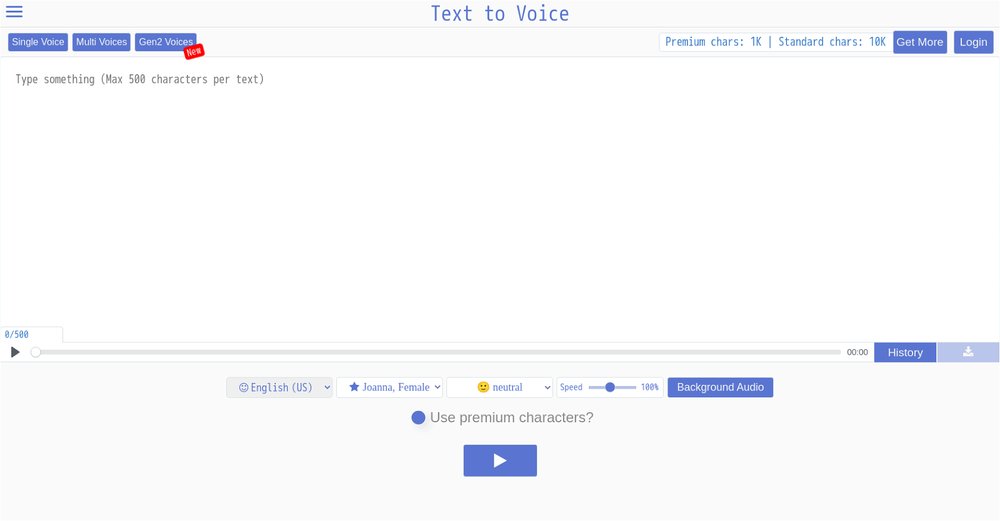Click the download audio icon button
The width and height of the screenshot is (1000, 521).
967,352
